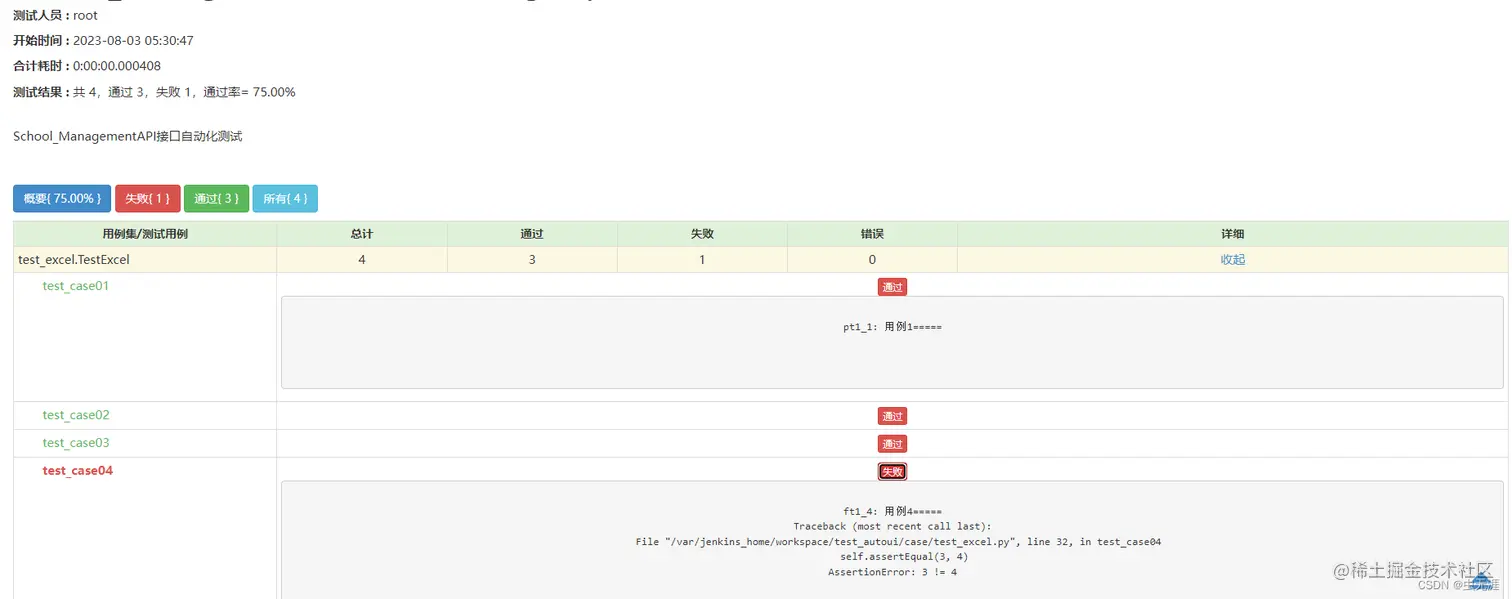Click the passed count cell showing 3

532,259
